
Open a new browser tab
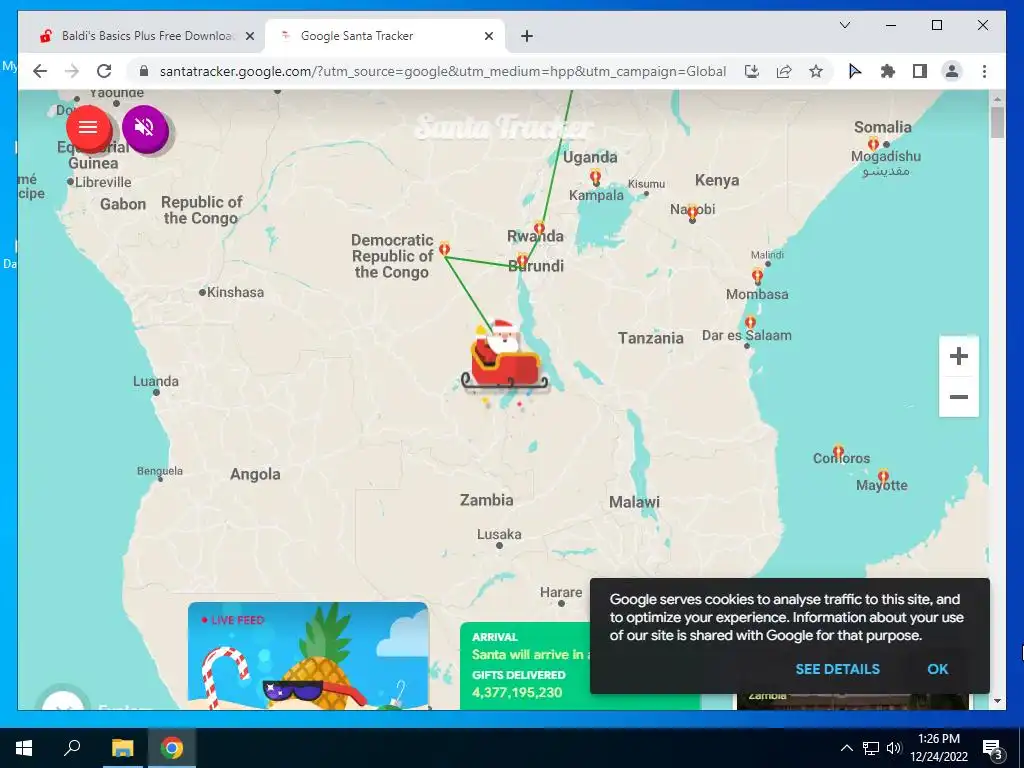(x=527, y=37)
